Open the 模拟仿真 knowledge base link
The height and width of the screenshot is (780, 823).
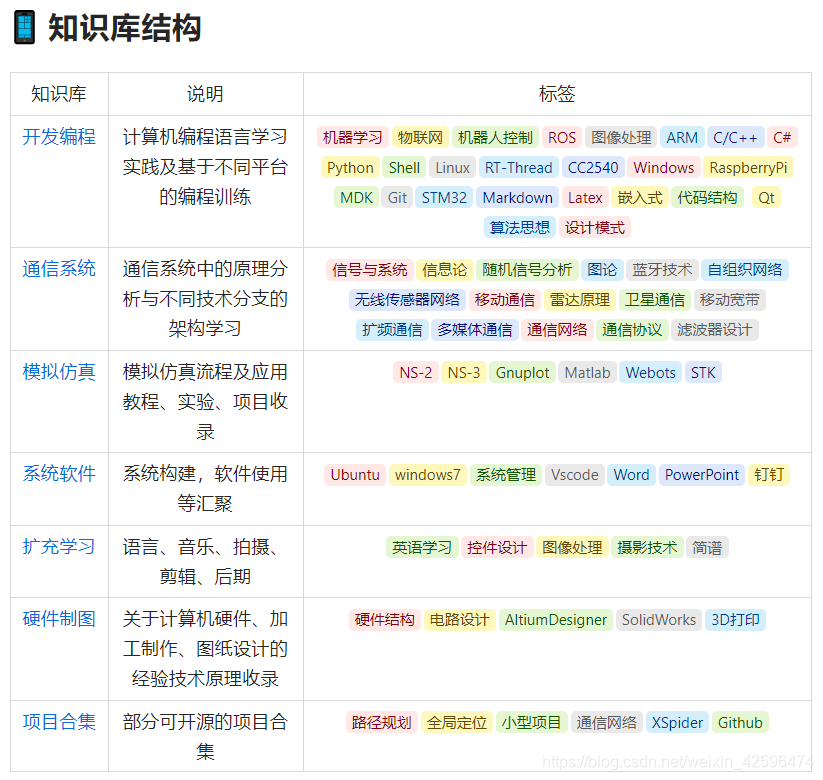[58, 371]
